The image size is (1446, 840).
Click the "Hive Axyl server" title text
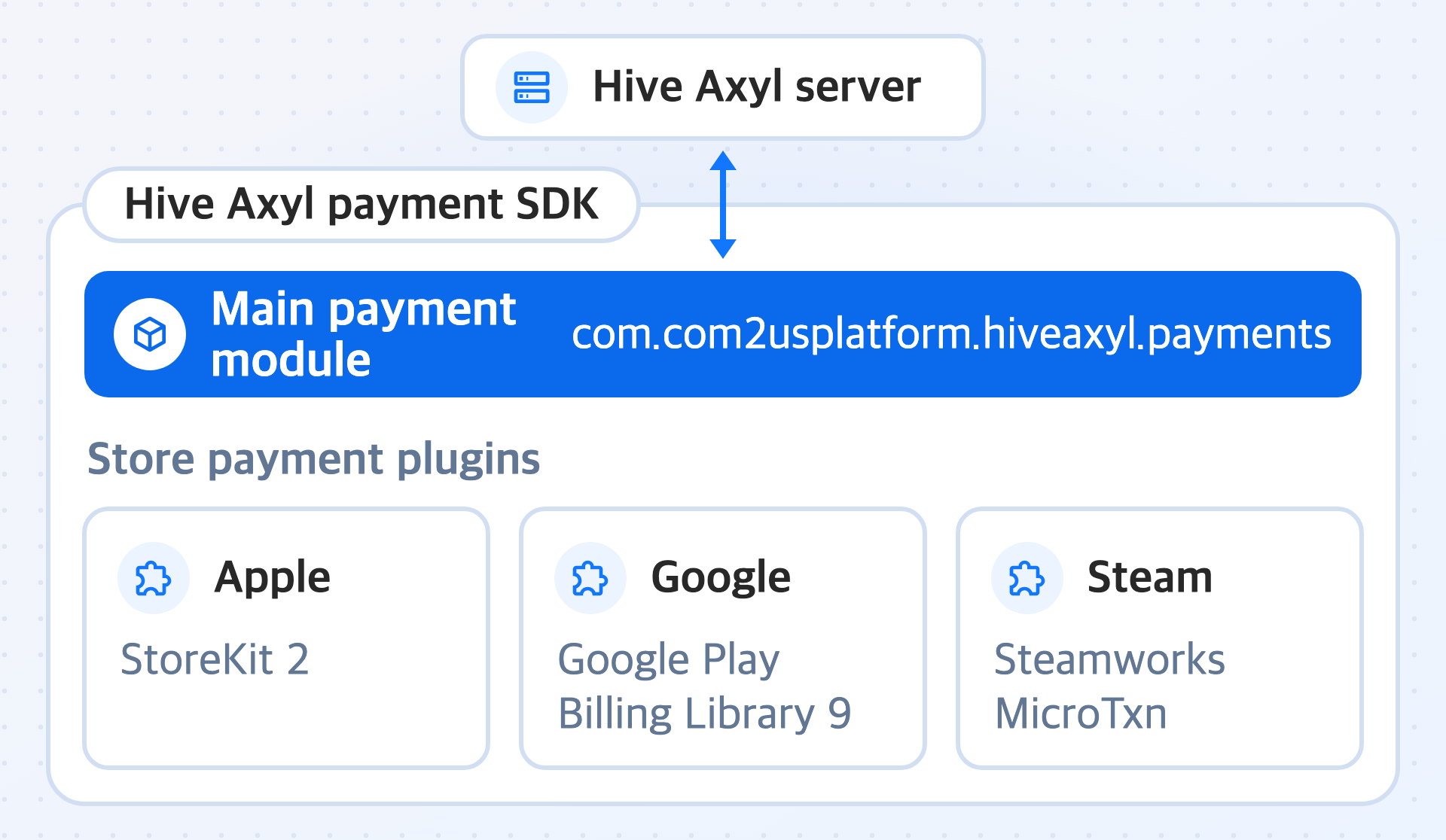(x=757, y=87)
